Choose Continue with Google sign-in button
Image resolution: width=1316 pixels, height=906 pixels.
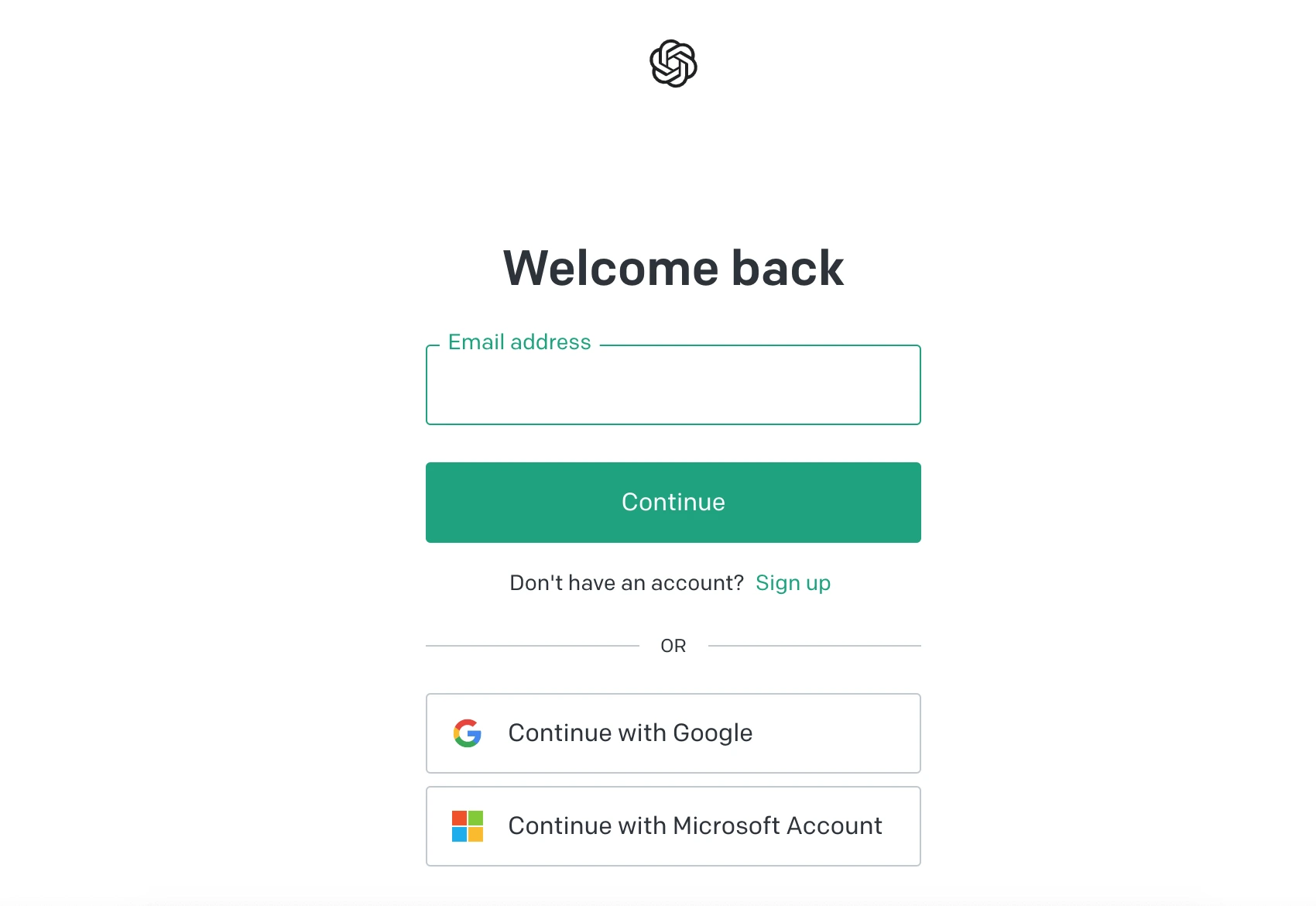point(673,733)
